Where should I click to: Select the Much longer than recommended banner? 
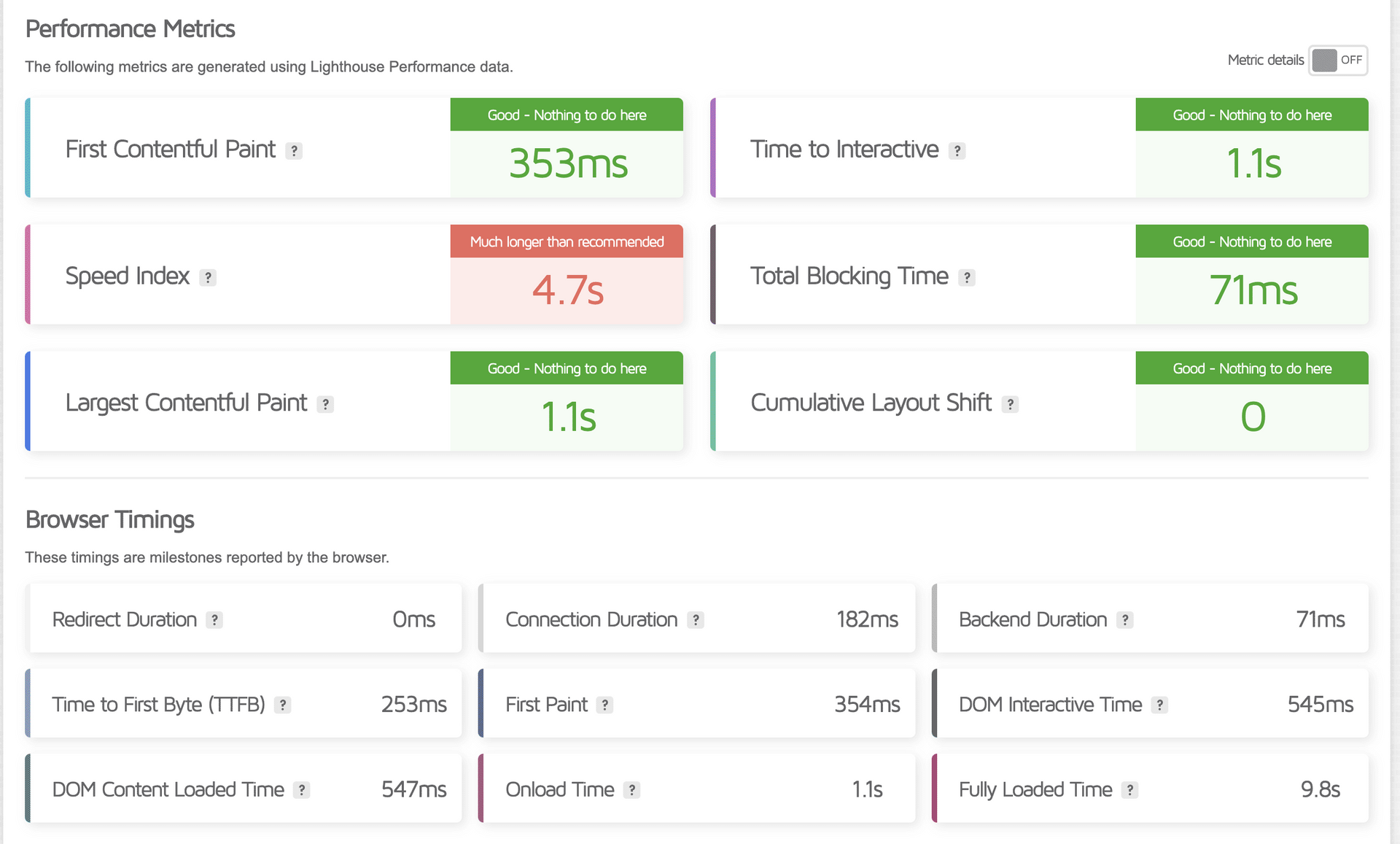(567, 241)
